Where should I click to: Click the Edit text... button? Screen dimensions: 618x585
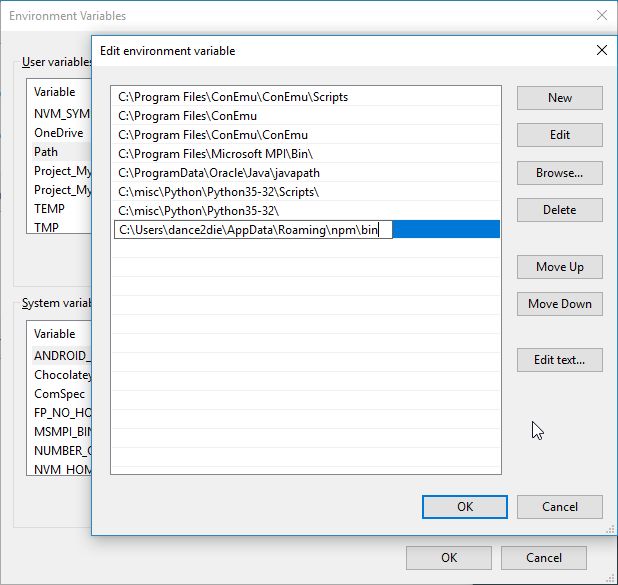pyautogui.click(x=559, y=360)
